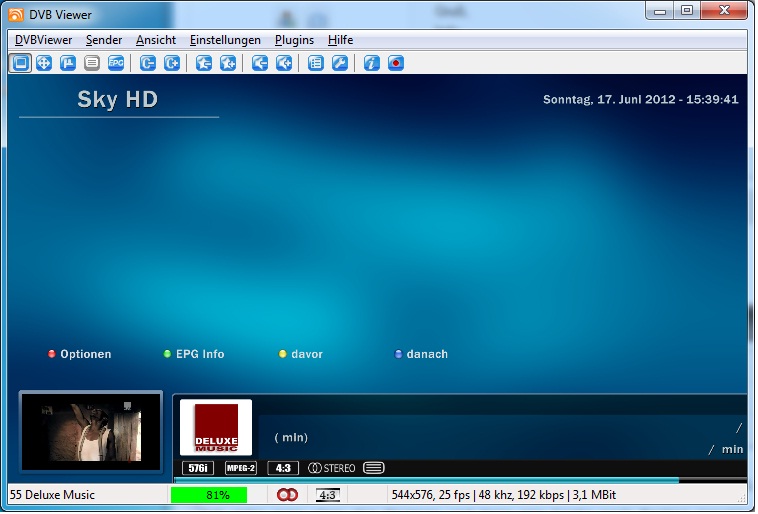This screenshot has height=514, width=758.
Task: Maximize the DVB Viewer window
Action: pos(687,10)
